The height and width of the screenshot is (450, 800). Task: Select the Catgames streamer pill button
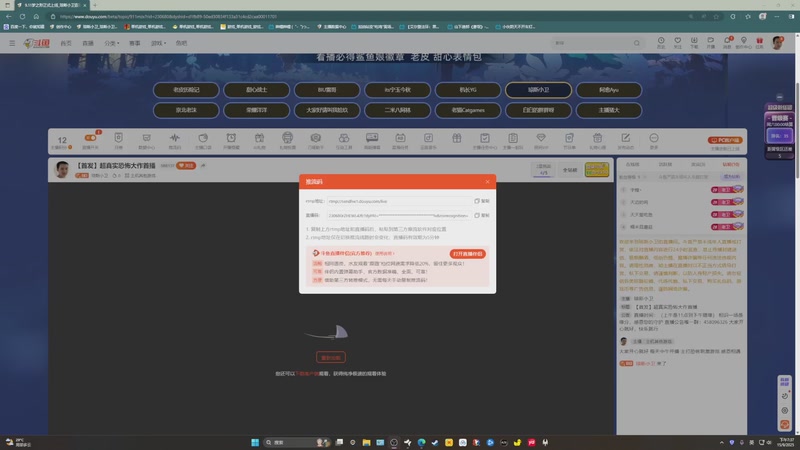(468, 110)
